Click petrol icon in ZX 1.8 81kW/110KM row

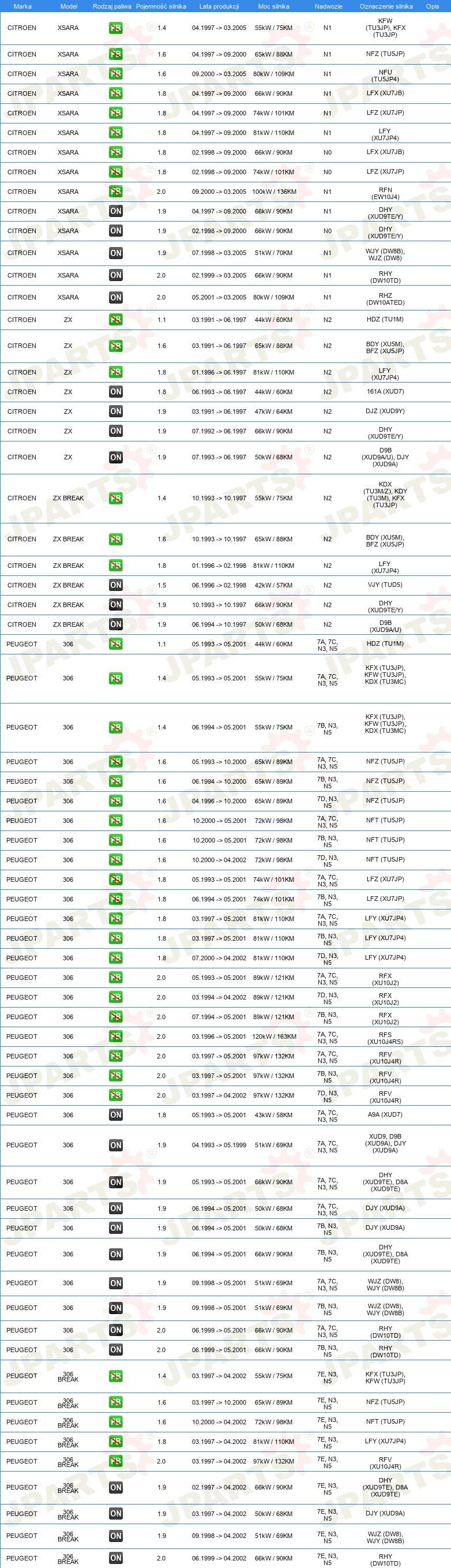(x=116, y=372)
